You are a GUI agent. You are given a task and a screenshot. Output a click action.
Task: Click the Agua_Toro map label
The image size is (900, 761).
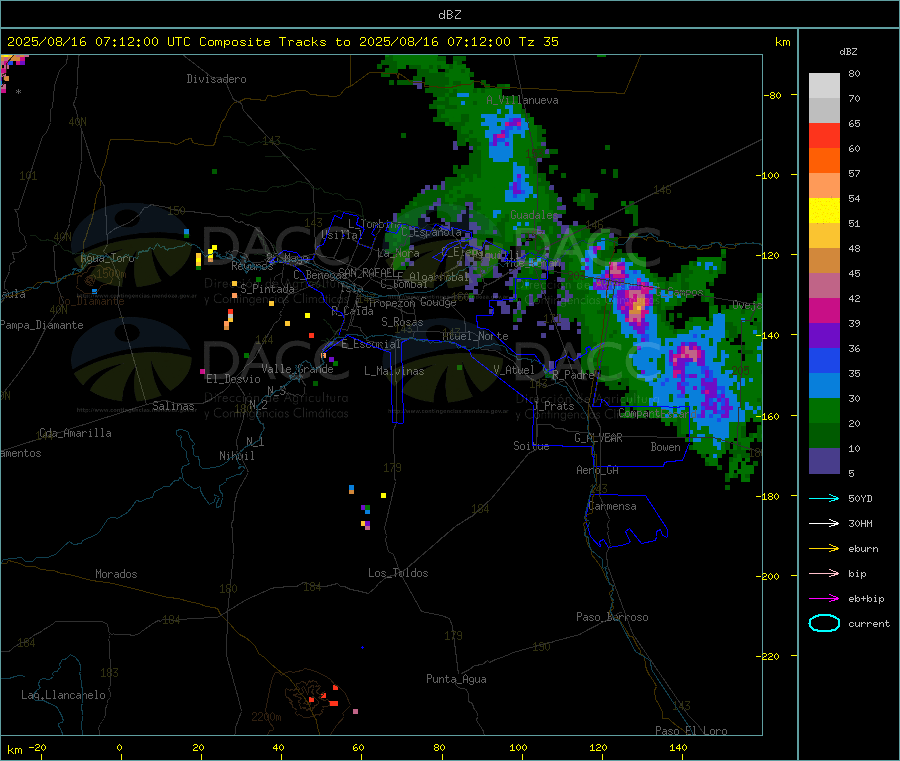pyautogui.click(x=107, y=258)
